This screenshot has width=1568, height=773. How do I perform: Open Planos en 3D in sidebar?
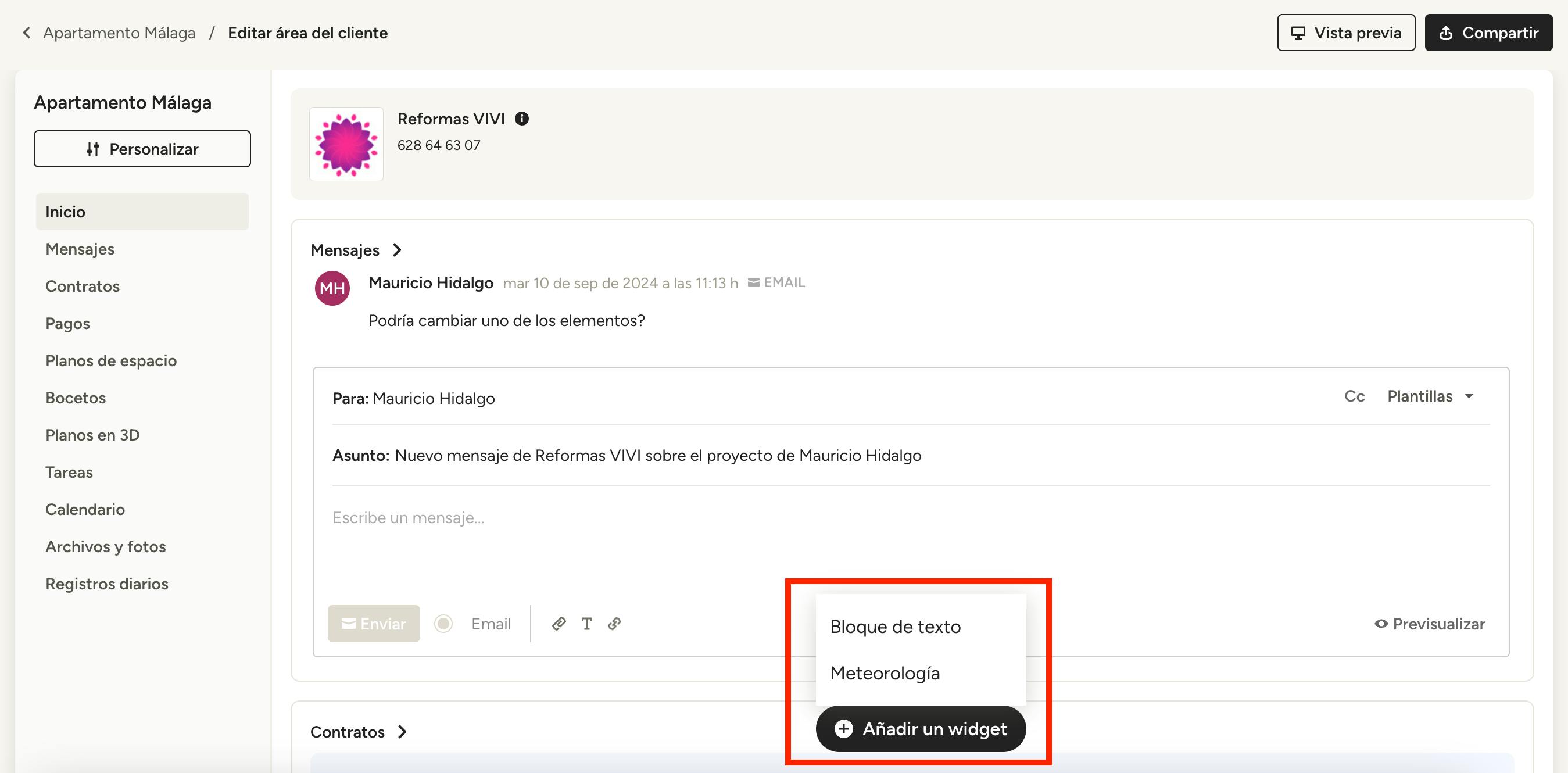(x=92, y=435)
